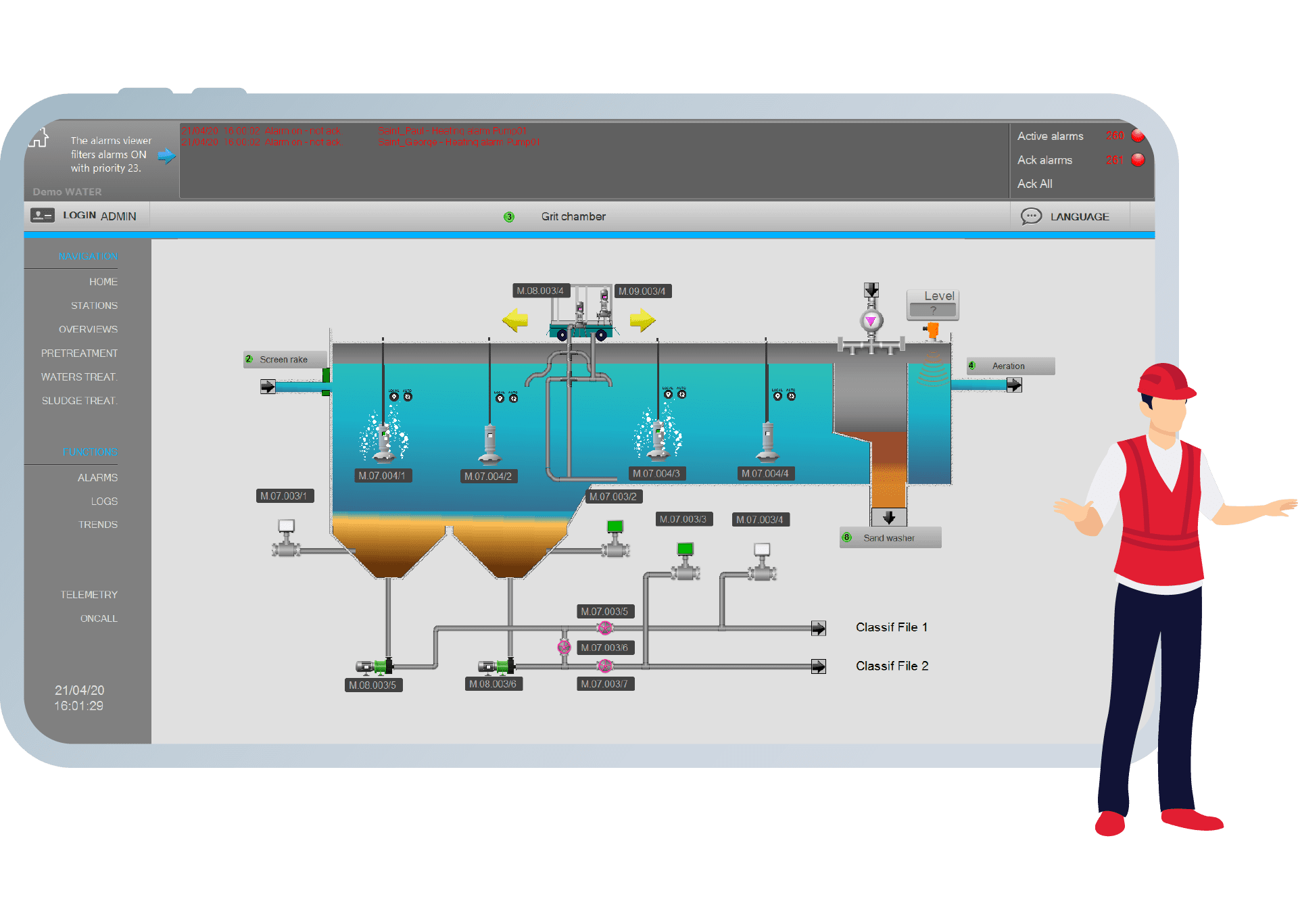Toggle AUTO mode for aerator M.07.004/4
This screenshot has height=924, width=1298.
(791, 396)
